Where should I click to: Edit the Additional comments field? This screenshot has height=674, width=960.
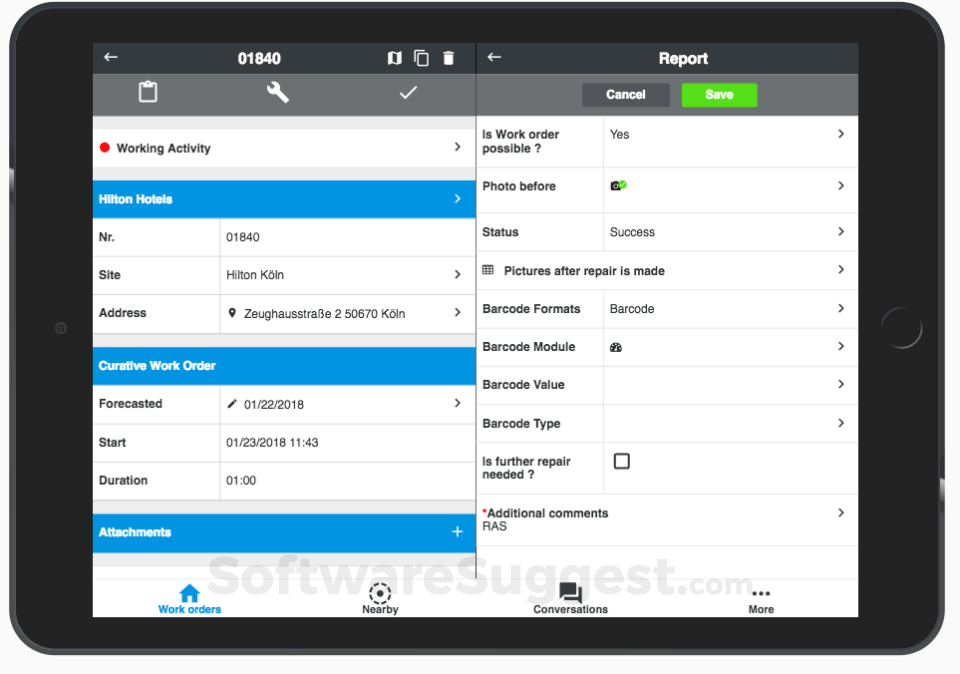click(x=667, y=520)
